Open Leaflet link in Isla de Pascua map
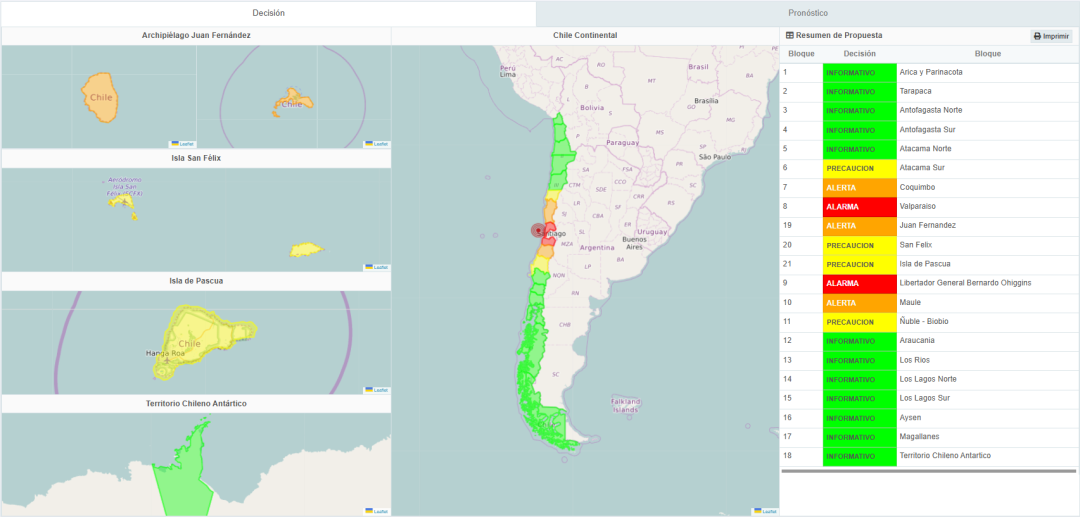1080x517 pixels. 377,390
